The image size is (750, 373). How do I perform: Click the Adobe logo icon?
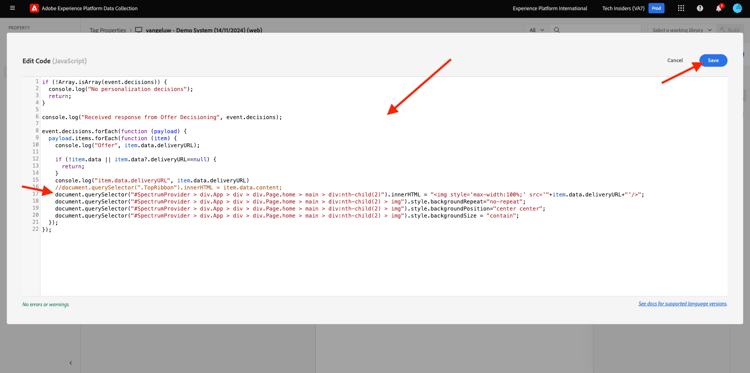pyautogui.click(x=34, y=8)
